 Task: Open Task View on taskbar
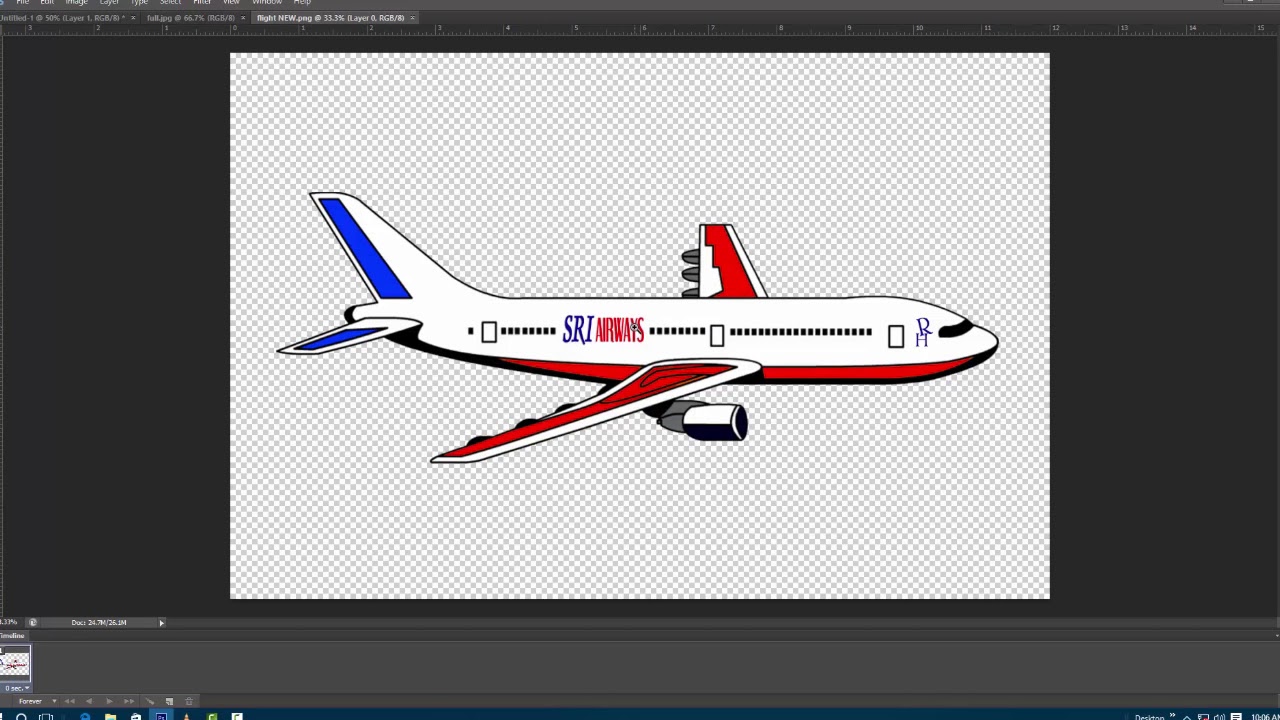pos(46,716)
